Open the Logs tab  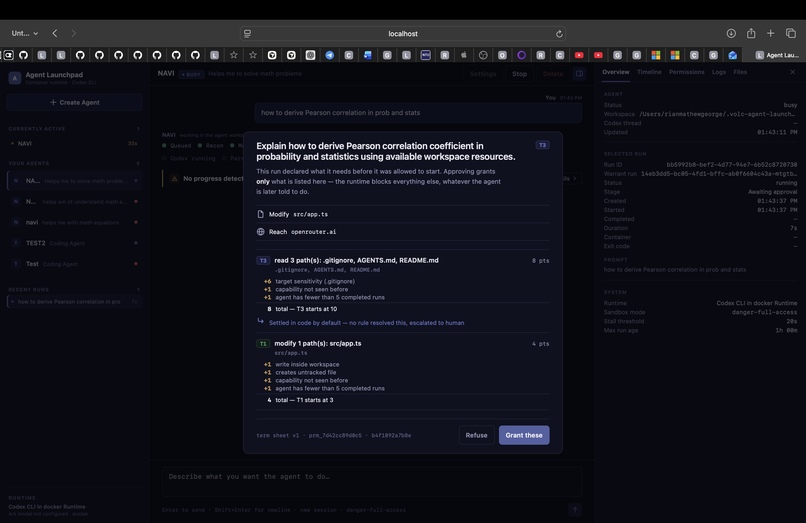click(719, 72)
